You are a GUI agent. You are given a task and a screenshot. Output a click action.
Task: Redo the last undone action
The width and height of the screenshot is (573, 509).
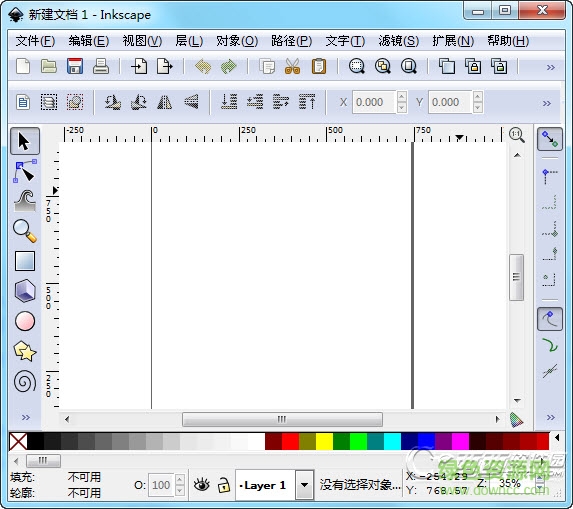229,67
